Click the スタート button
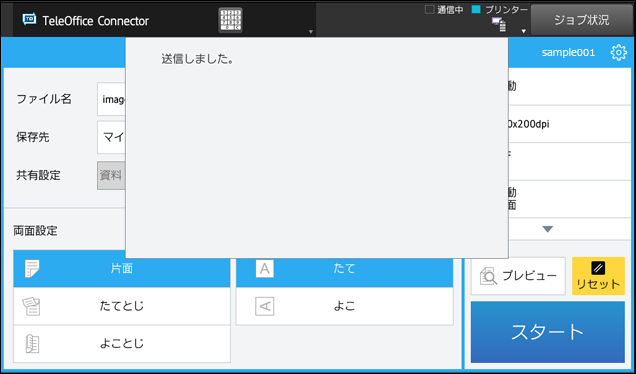636x374 pixels. pos(548,332)
